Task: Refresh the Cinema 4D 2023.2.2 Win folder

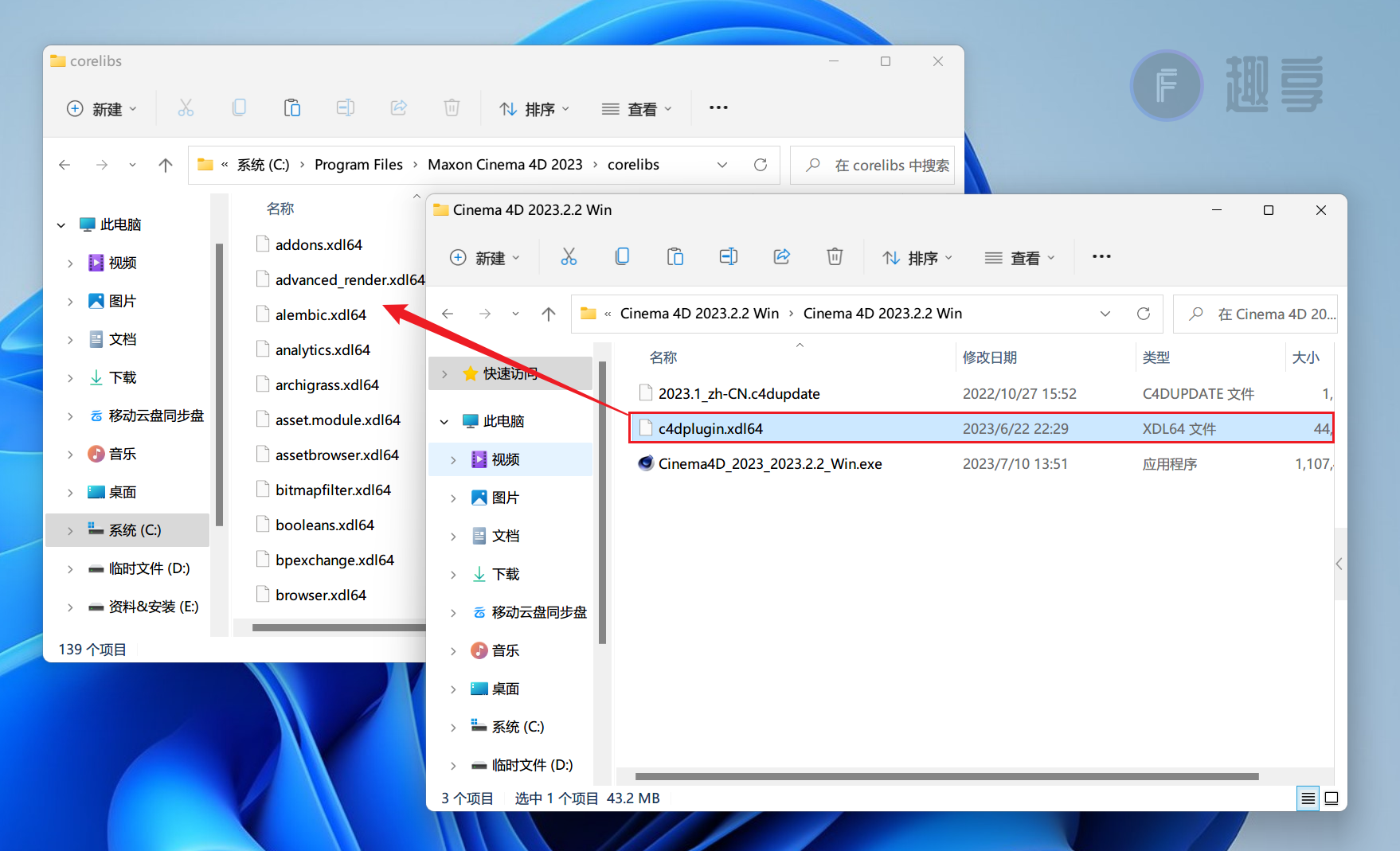Action: coord(1144,314)
